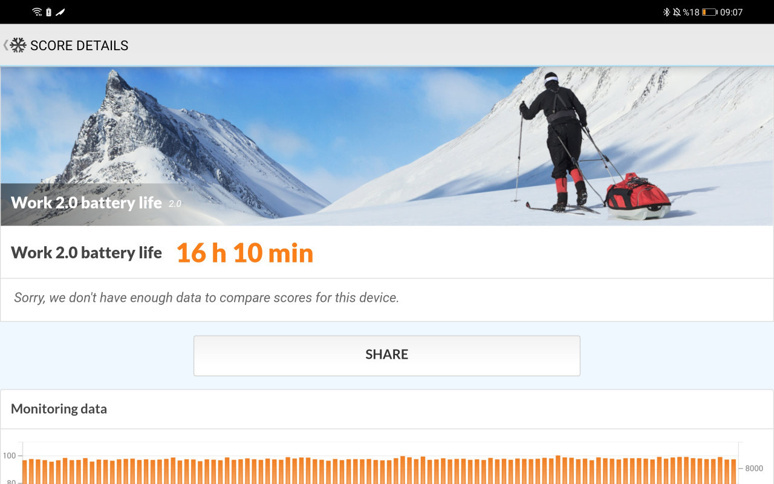
Task: Tap the 09:07 clock in status bar
Action: (x=731, y=12)
